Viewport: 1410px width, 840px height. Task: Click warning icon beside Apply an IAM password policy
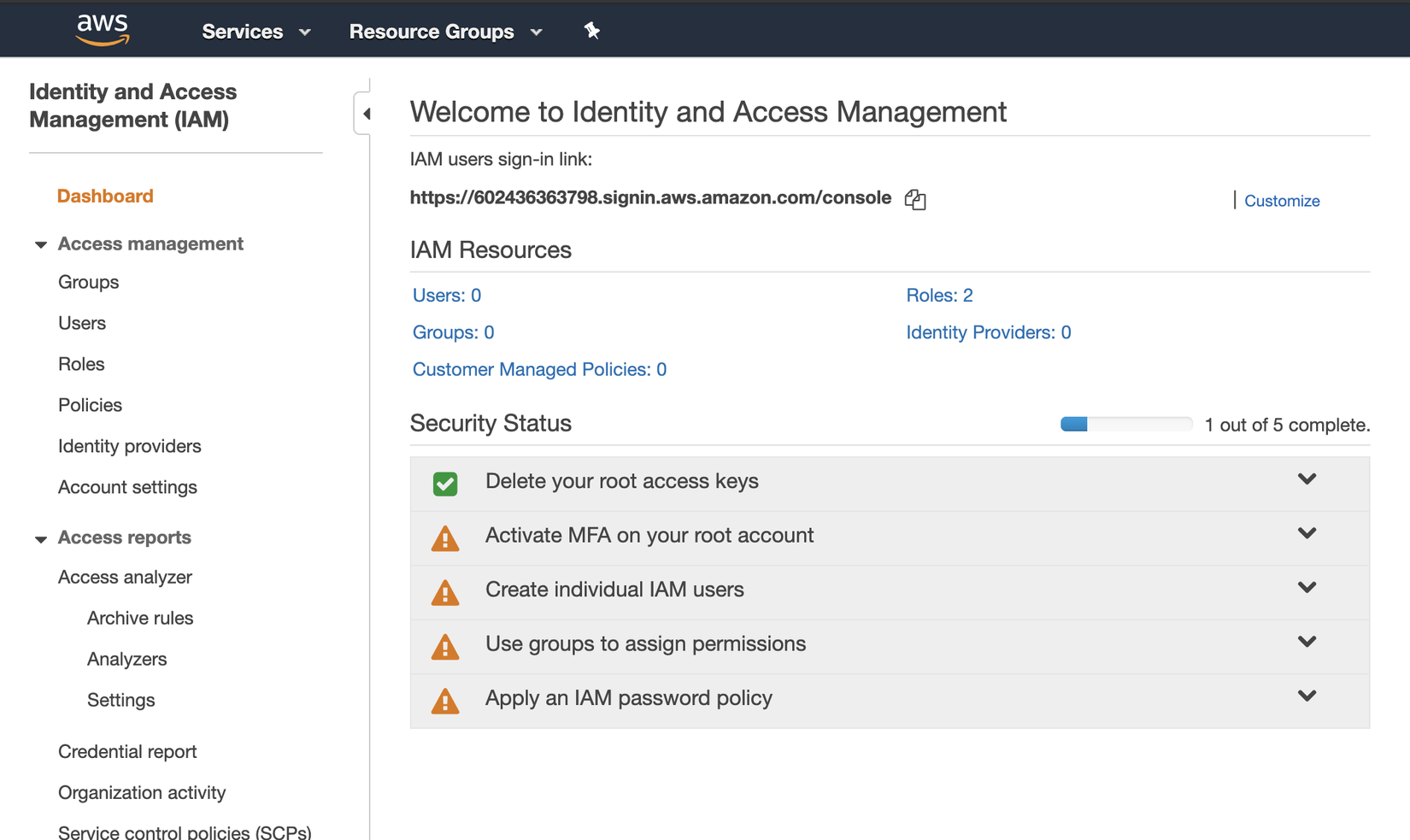445,701
